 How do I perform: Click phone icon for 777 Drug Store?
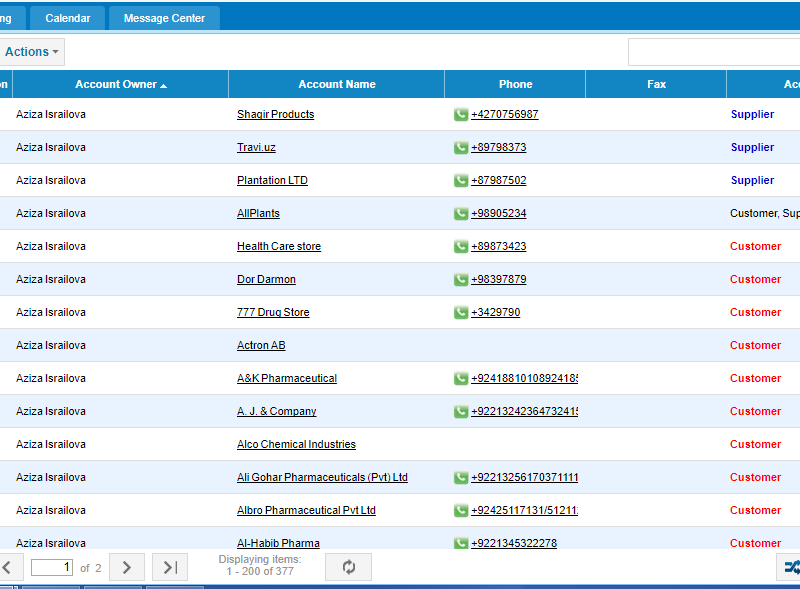pyautogui.click(x=461, y=312)
